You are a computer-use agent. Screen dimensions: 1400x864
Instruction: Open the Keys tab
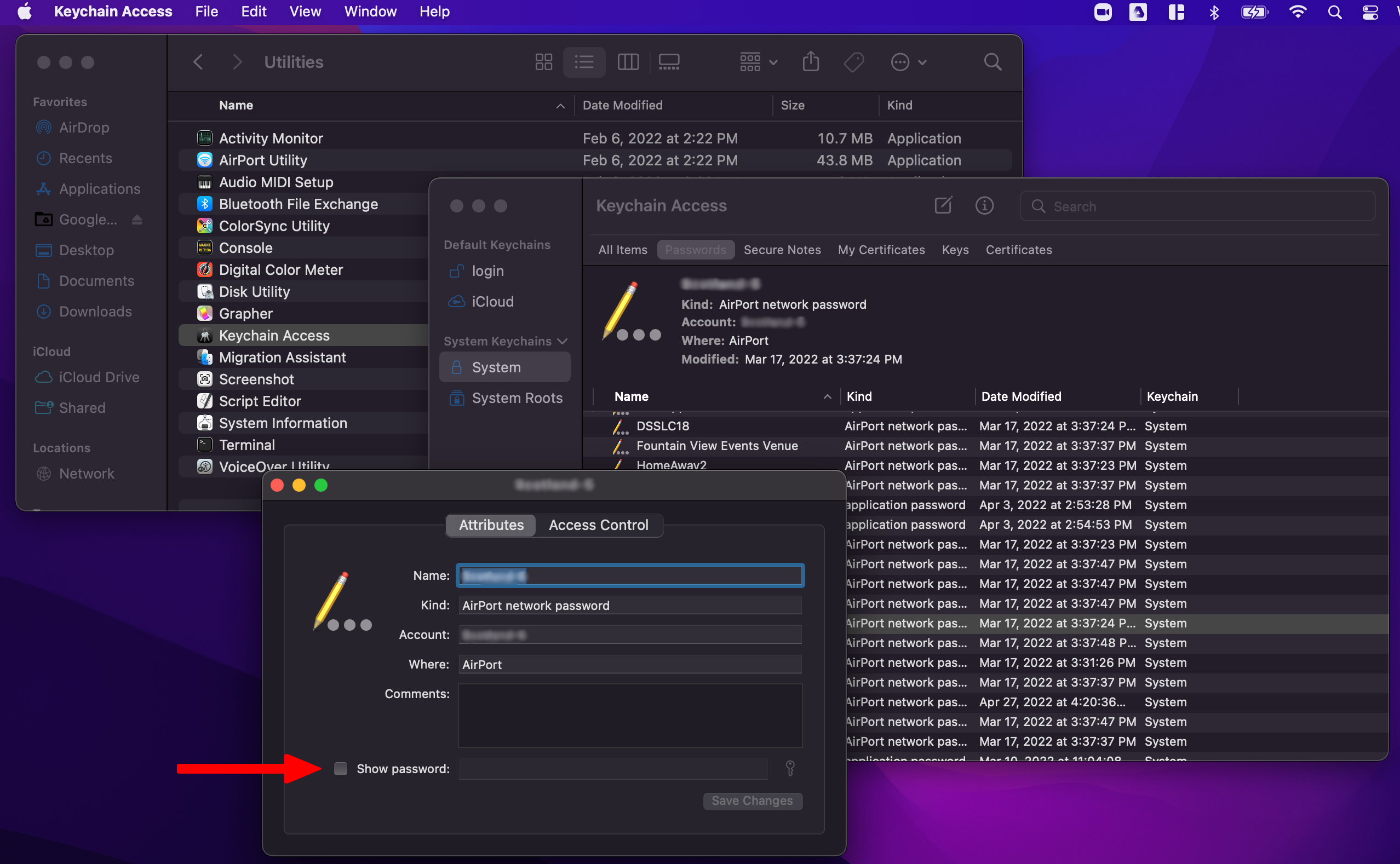pos(955,250)
